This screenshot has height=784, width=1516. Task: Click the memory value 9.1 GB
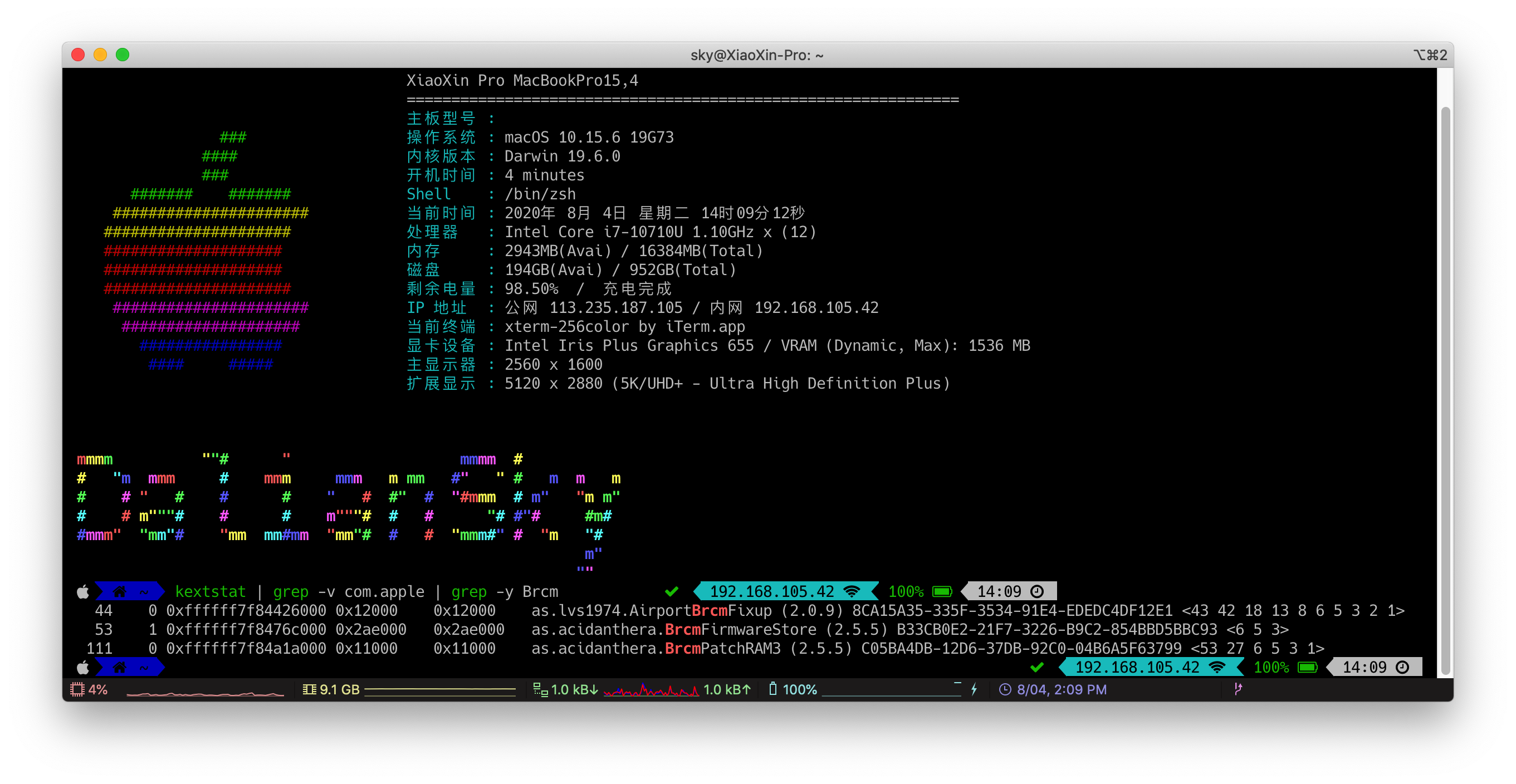point(339,689)
